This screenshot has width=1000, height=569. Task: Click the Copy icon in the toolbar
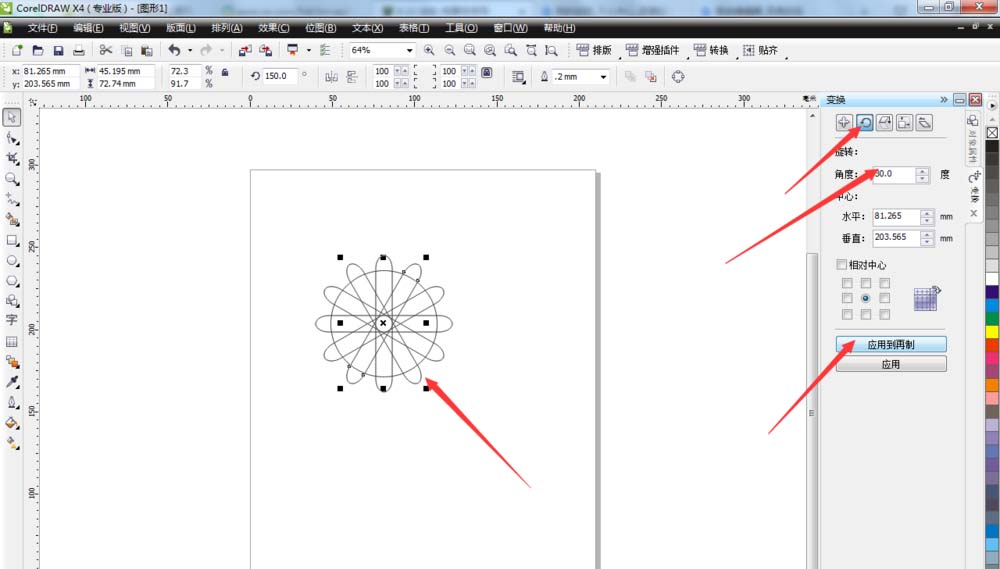coord(126,50)
